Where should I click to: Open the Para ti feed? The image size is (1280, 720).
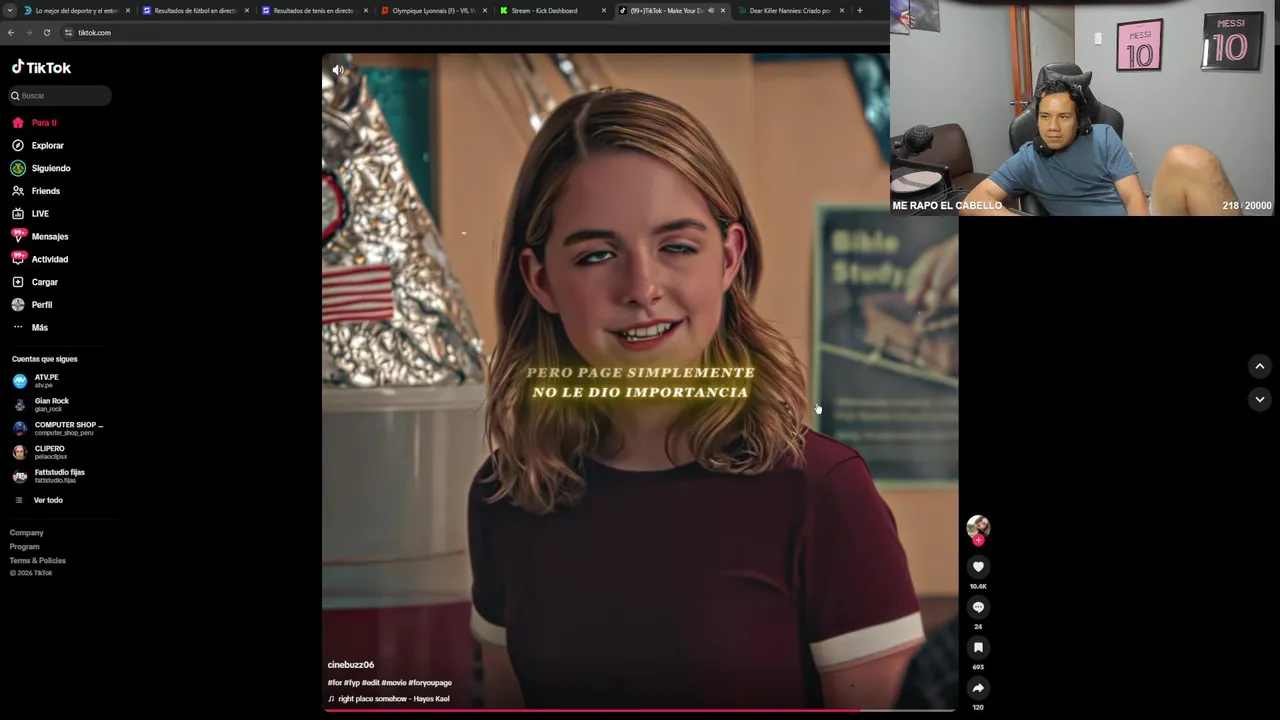[44, 123]
